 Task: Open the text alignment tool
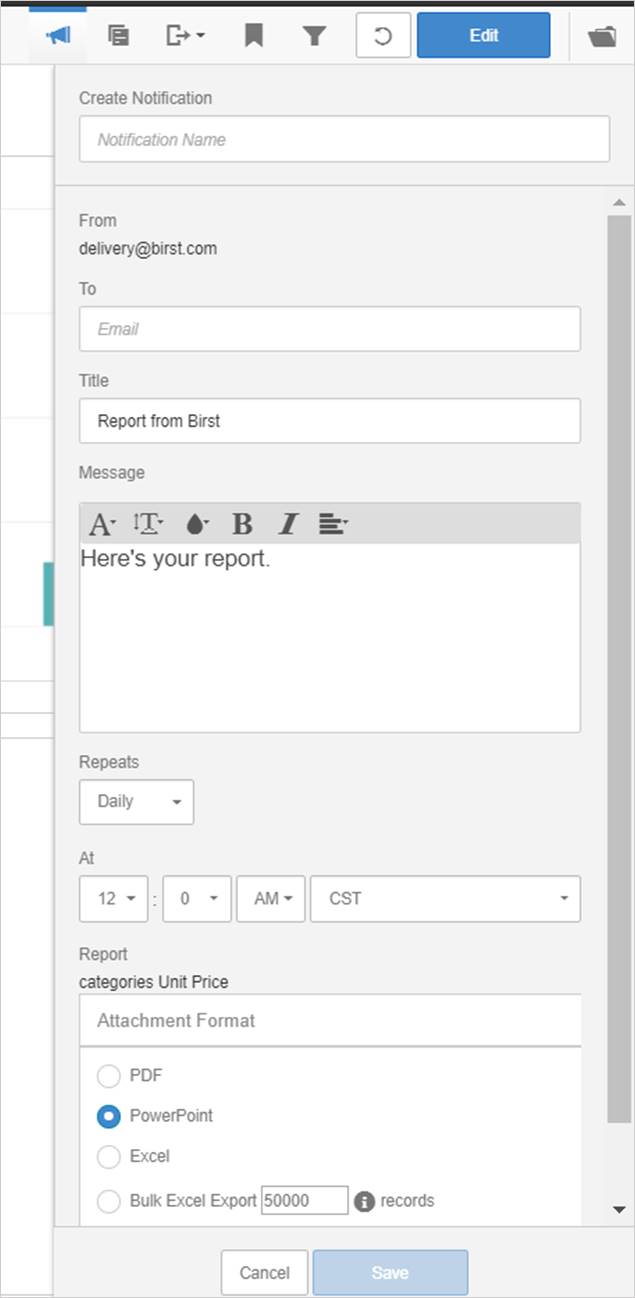coord(332,523)
